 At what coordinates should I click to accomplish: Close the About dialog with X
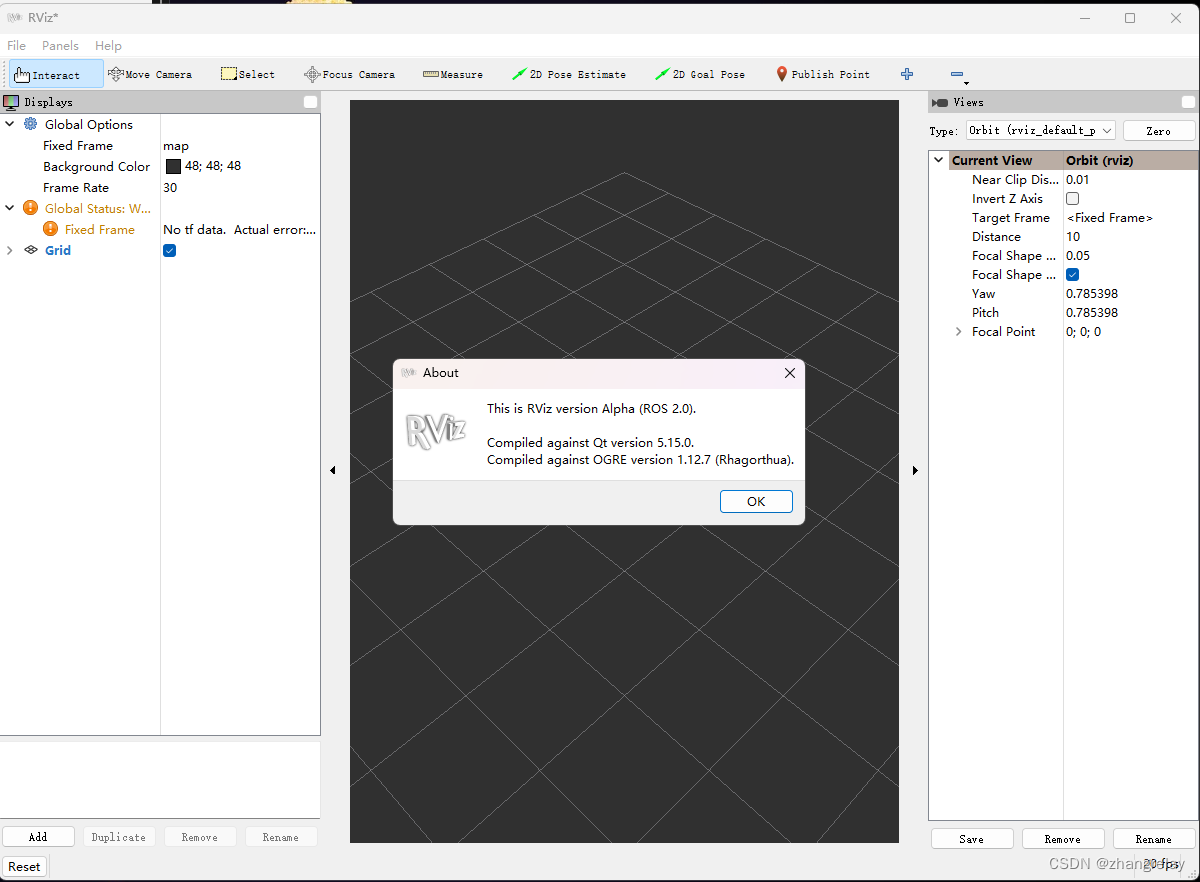tap(789, 373)
